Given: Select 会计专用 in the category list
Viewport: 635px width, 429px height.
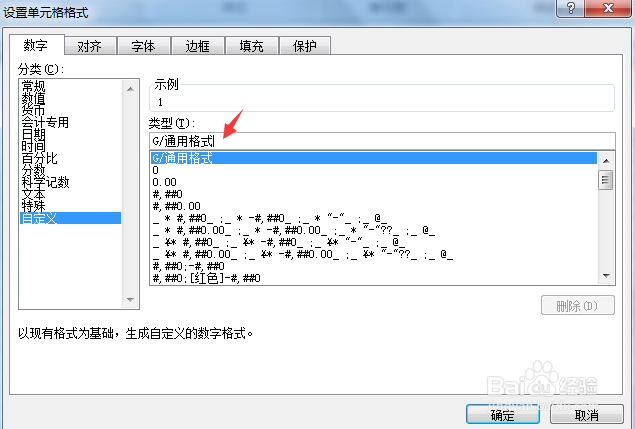Looking at the screenshot, I should tap(45, 122).
